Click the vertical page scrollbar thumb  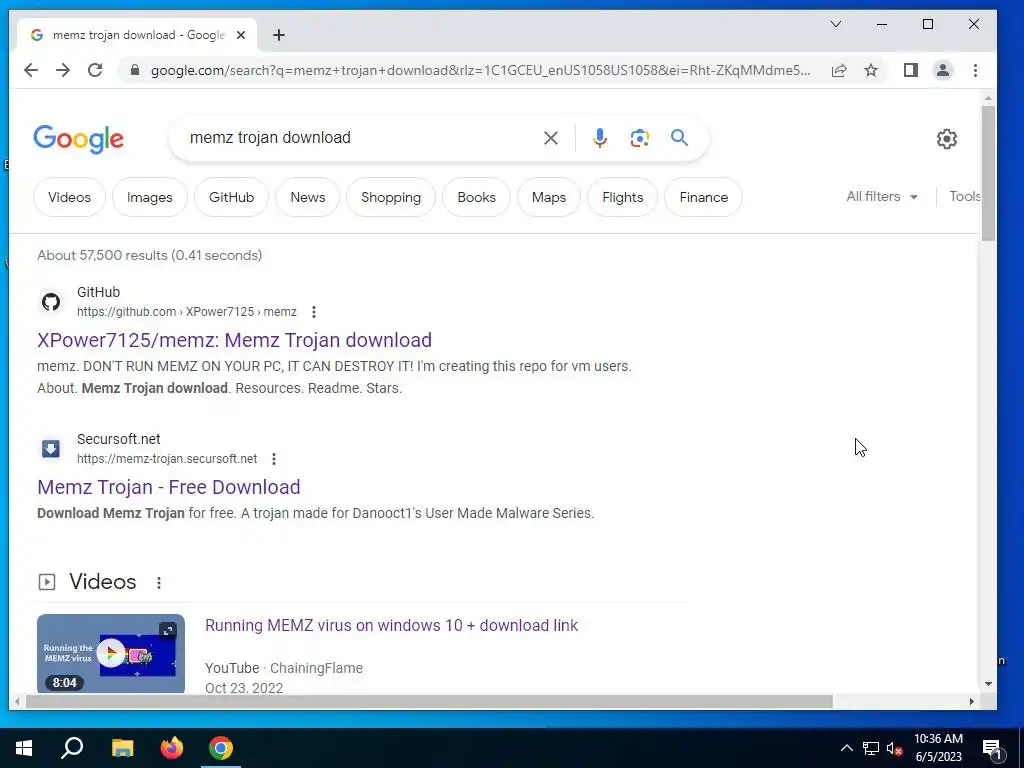pos(988,173)
